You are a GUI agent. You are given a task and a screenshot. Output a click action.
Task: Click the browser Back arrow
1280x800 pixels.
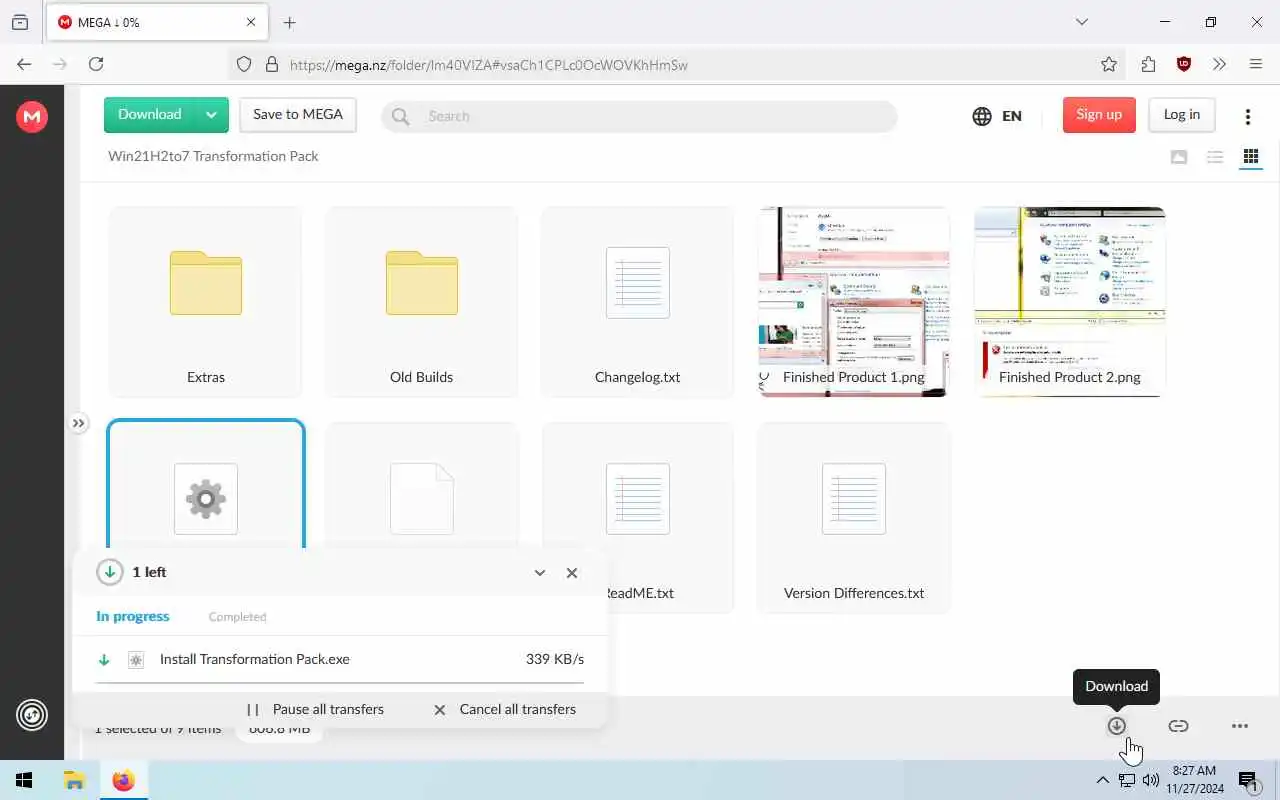tap(24, 64)
